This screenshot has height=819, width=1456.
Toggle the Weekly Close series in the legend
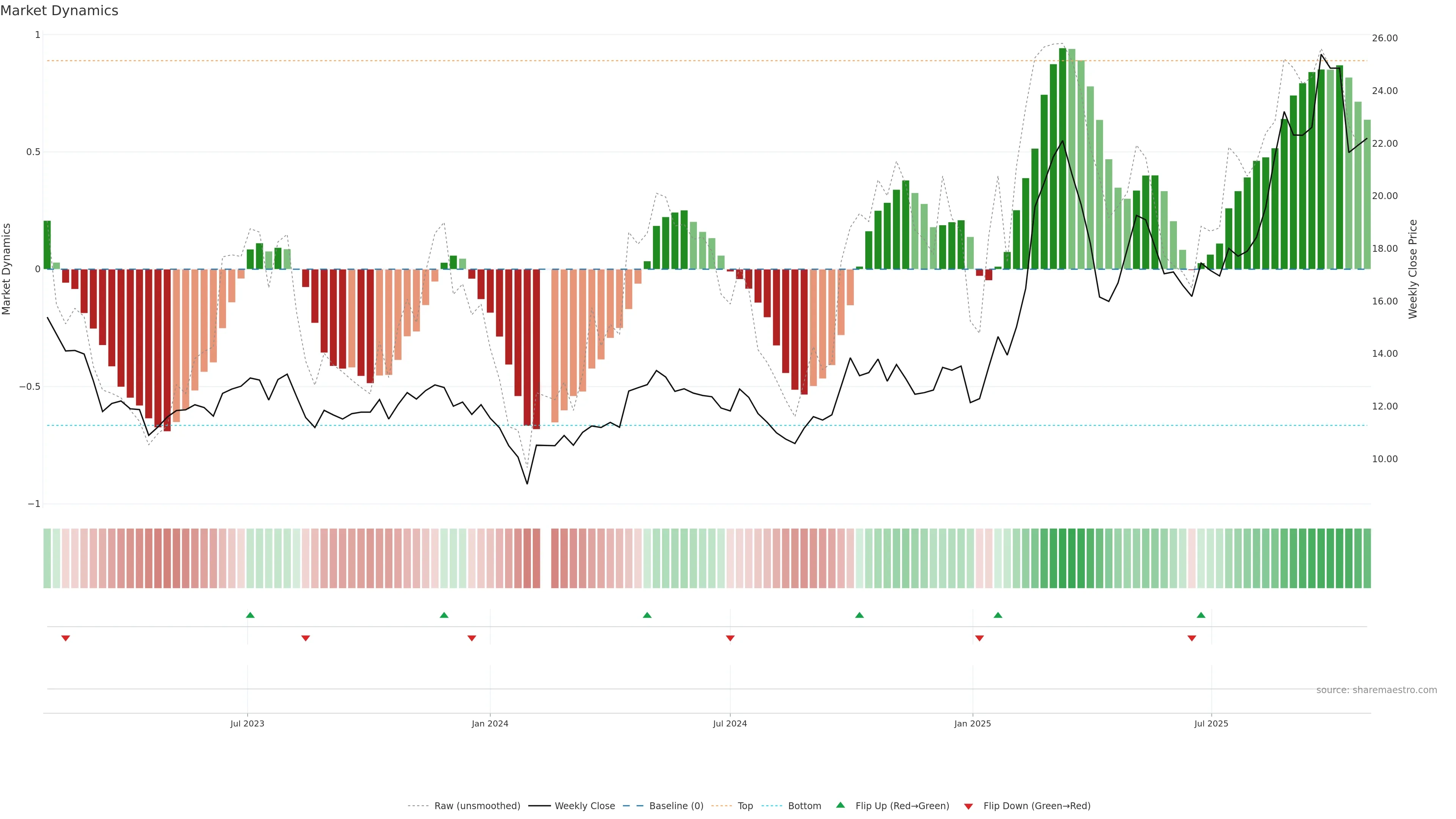pos(584,806)
